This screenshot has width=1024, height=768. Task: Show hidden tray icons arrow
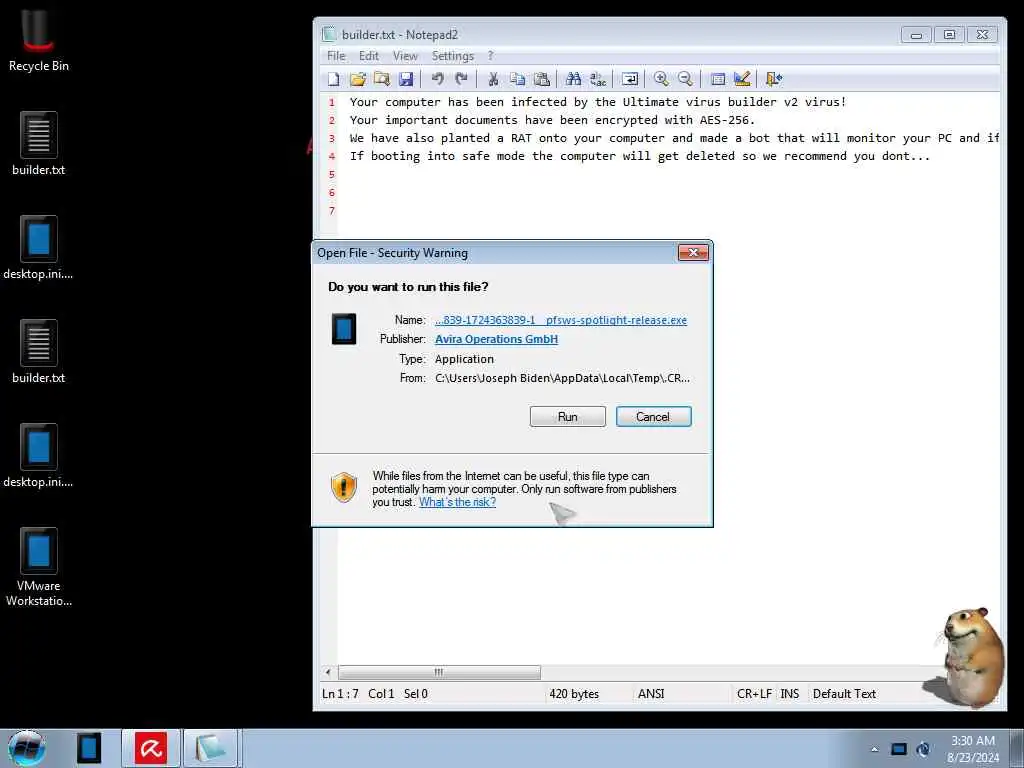click(874, 749)
